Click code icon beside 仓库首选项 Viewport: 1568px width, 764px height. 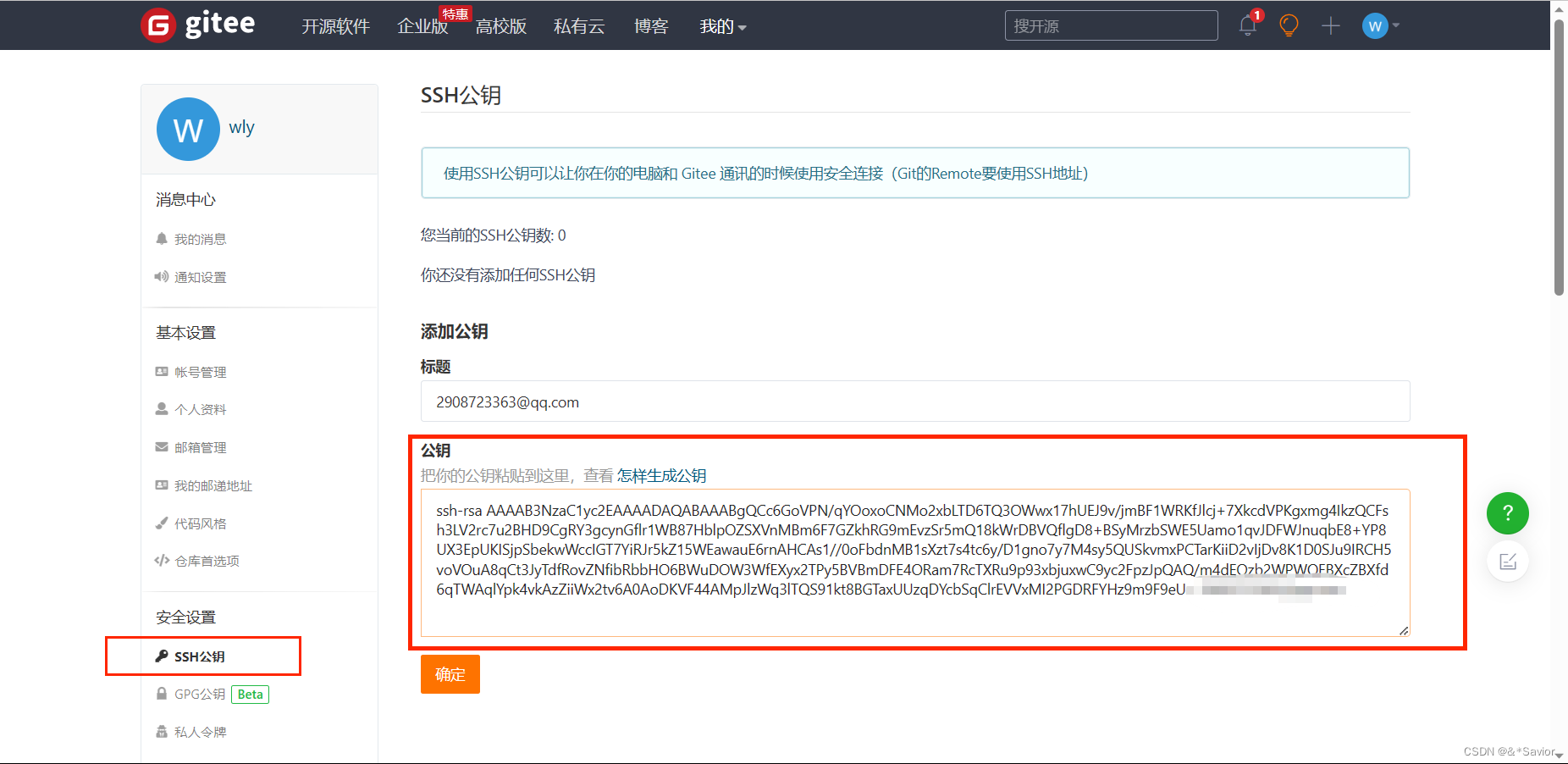tap(162, 561)
